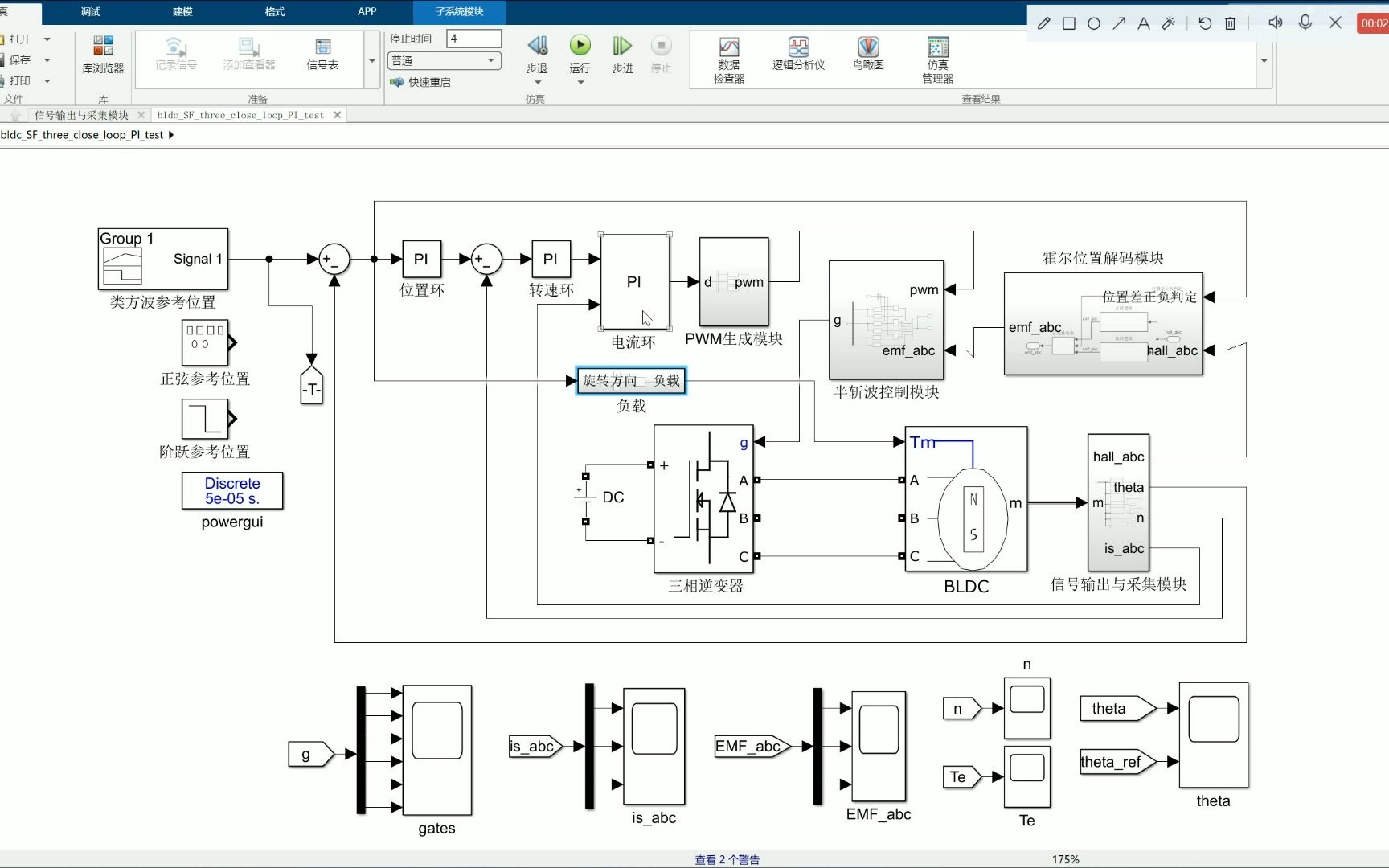Switch to the Modeling (建模) tab
The height and width of the screenshot is (868, 1389).
click(x=182, y=11)
